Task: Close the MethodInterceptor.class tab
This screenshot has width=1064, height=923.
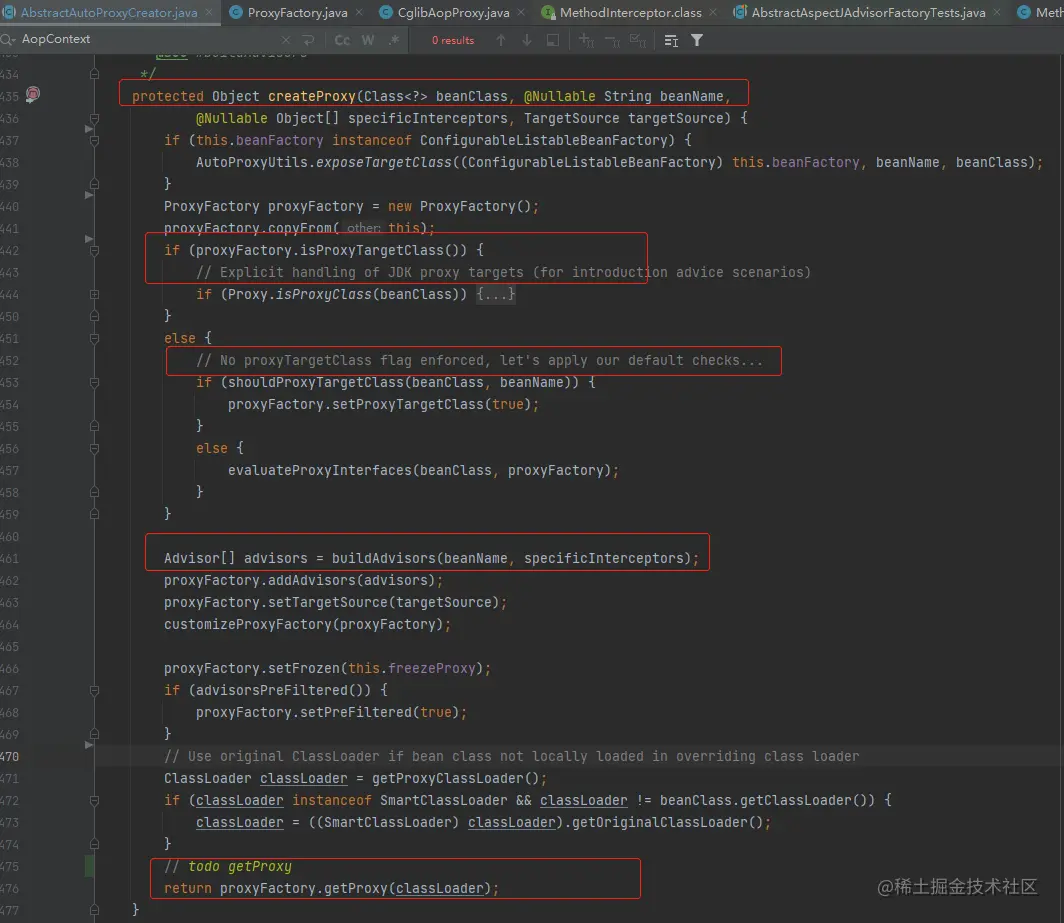Action: pyautogui.click(x=713, y=12)
